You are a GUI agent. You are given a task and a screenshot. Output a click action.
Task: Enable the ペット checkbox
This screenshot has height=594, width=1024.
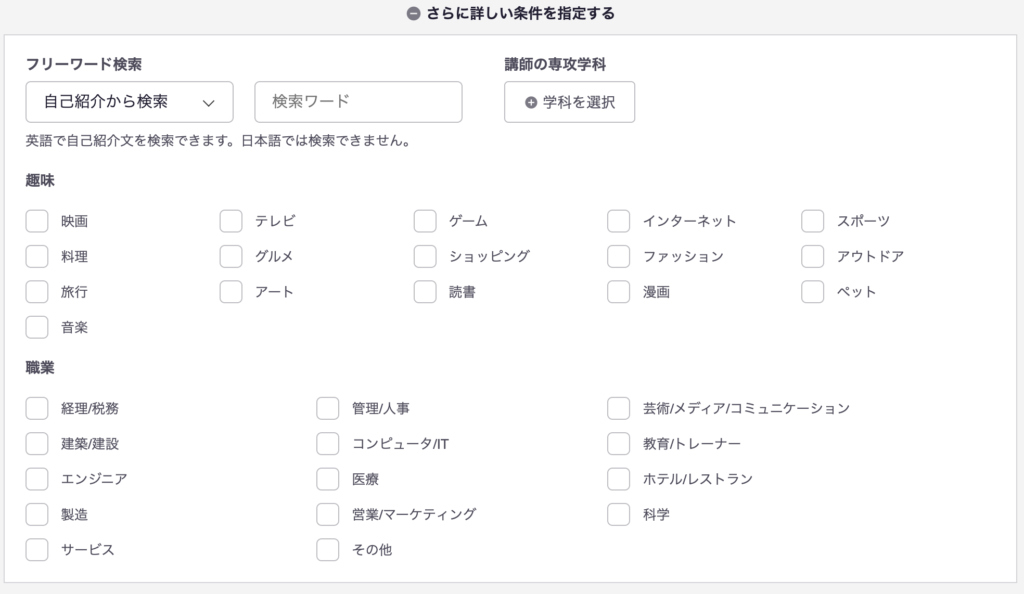point(813,292)
